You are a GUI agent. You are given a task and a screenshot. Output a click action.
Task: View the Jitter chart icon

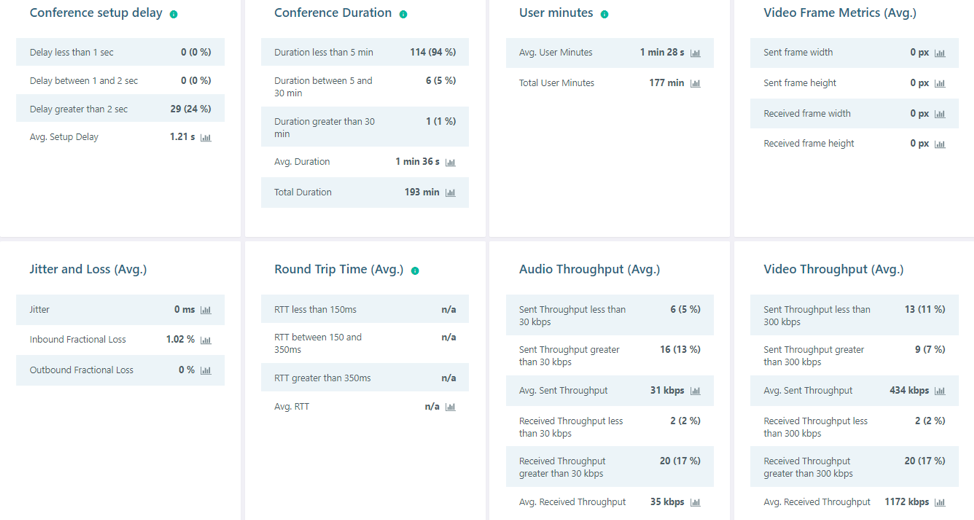click(x=206, y=310)
